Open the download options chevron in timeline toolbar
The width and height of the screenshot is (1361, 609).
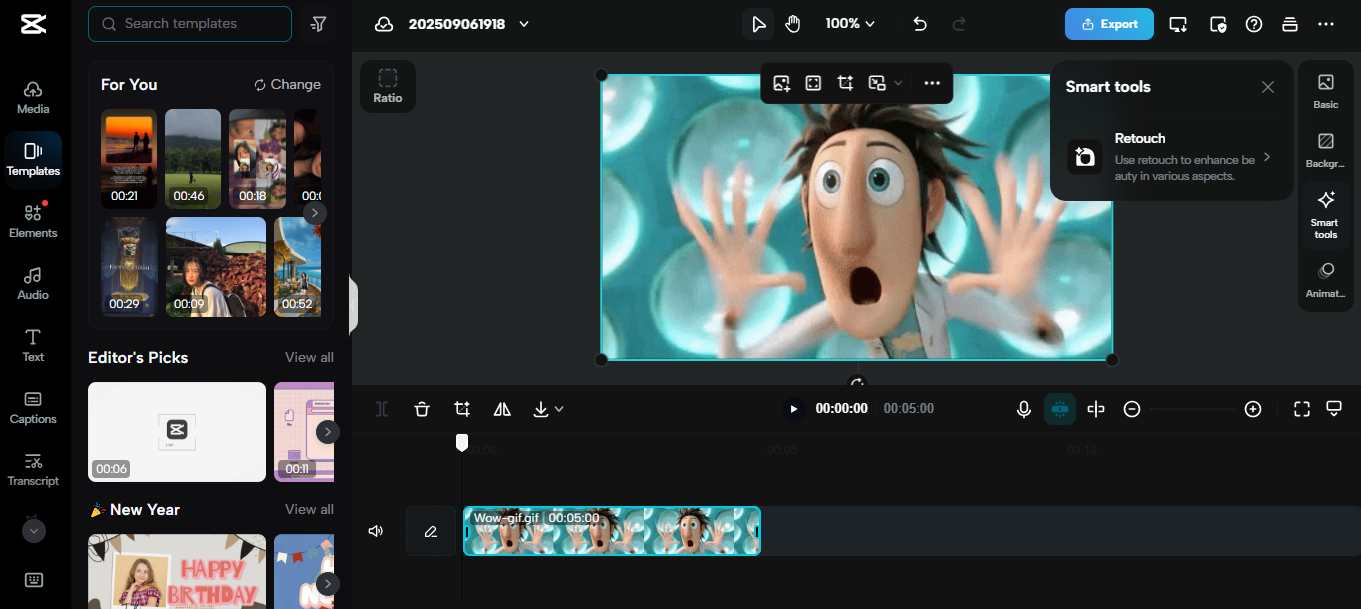point(560,409)
